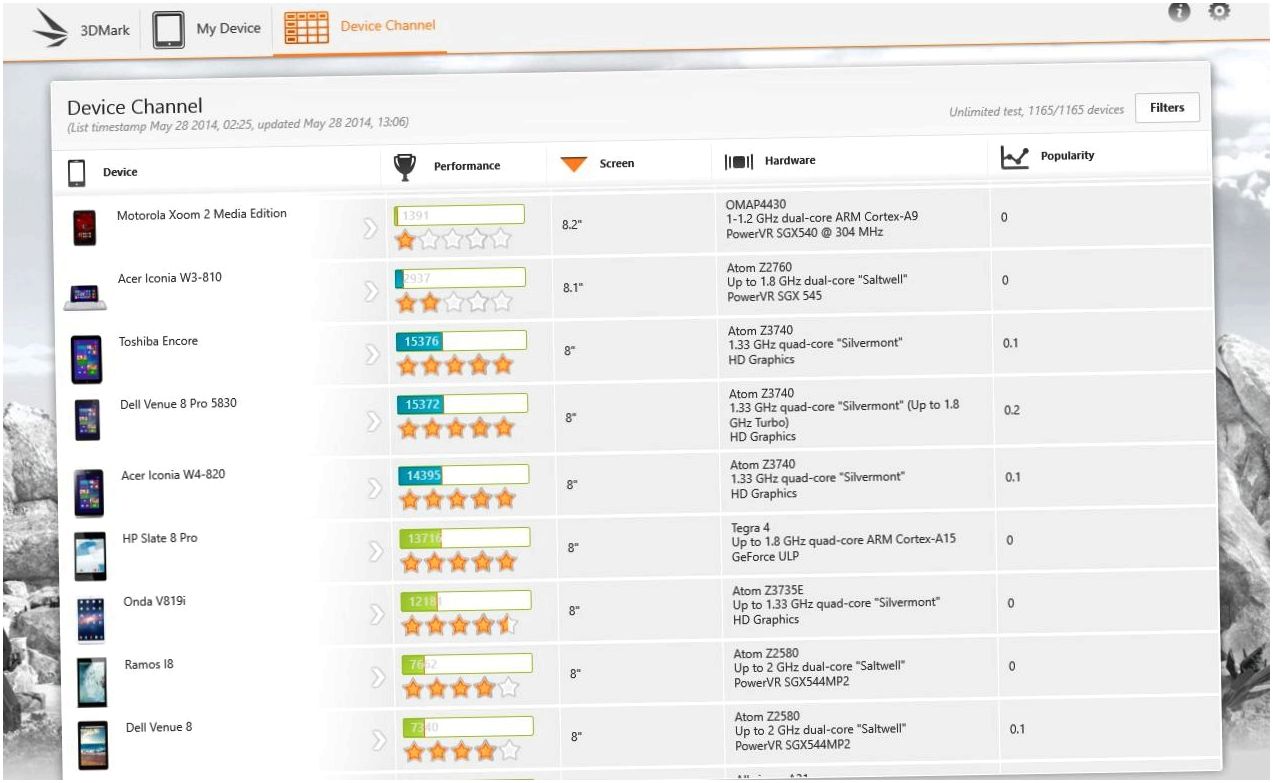Click the HP Slate 8 Pro thumbnail
Viewport: 1273px width, 783px height.
[x=89, y=556]
